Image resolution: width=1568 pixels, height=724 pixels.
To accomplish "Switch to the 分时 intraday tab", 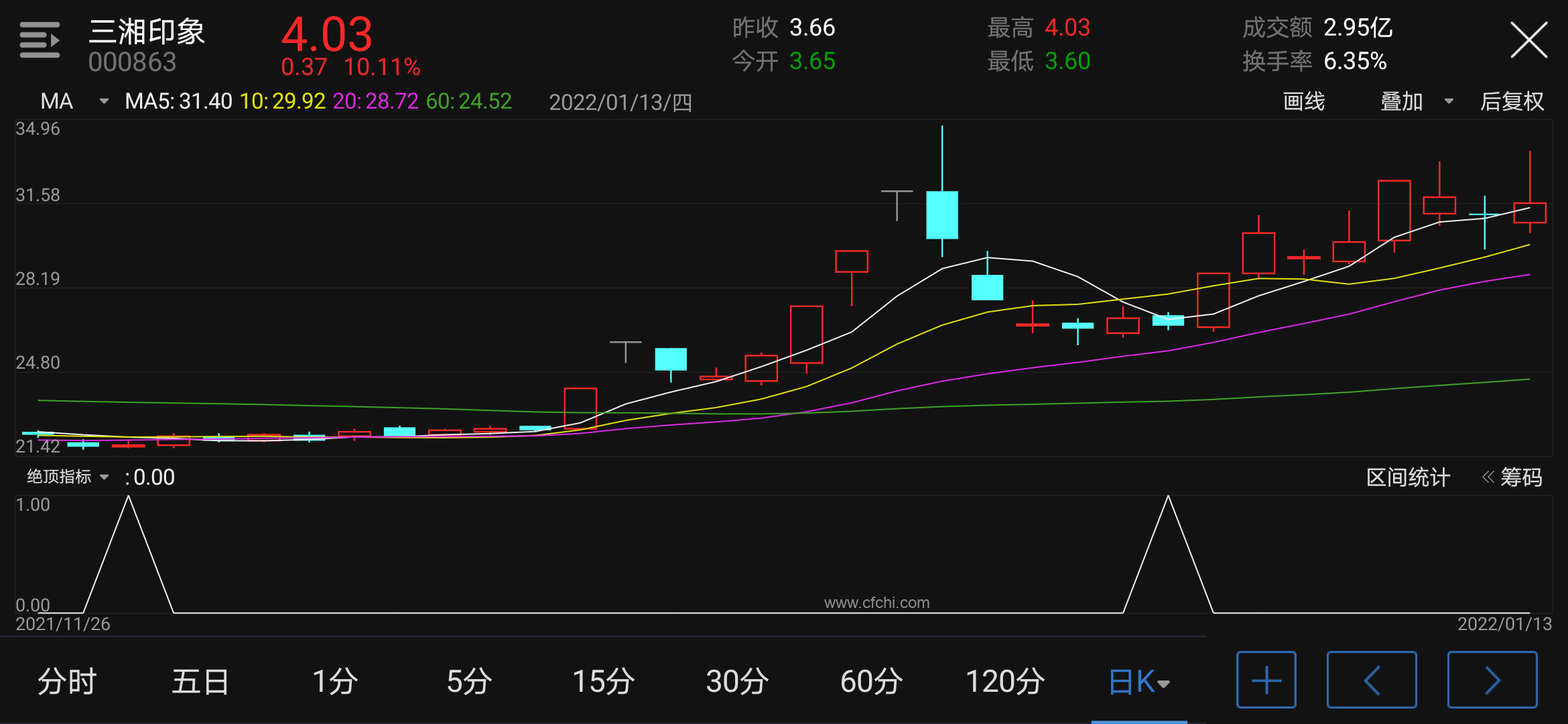I will coord(67,682).
